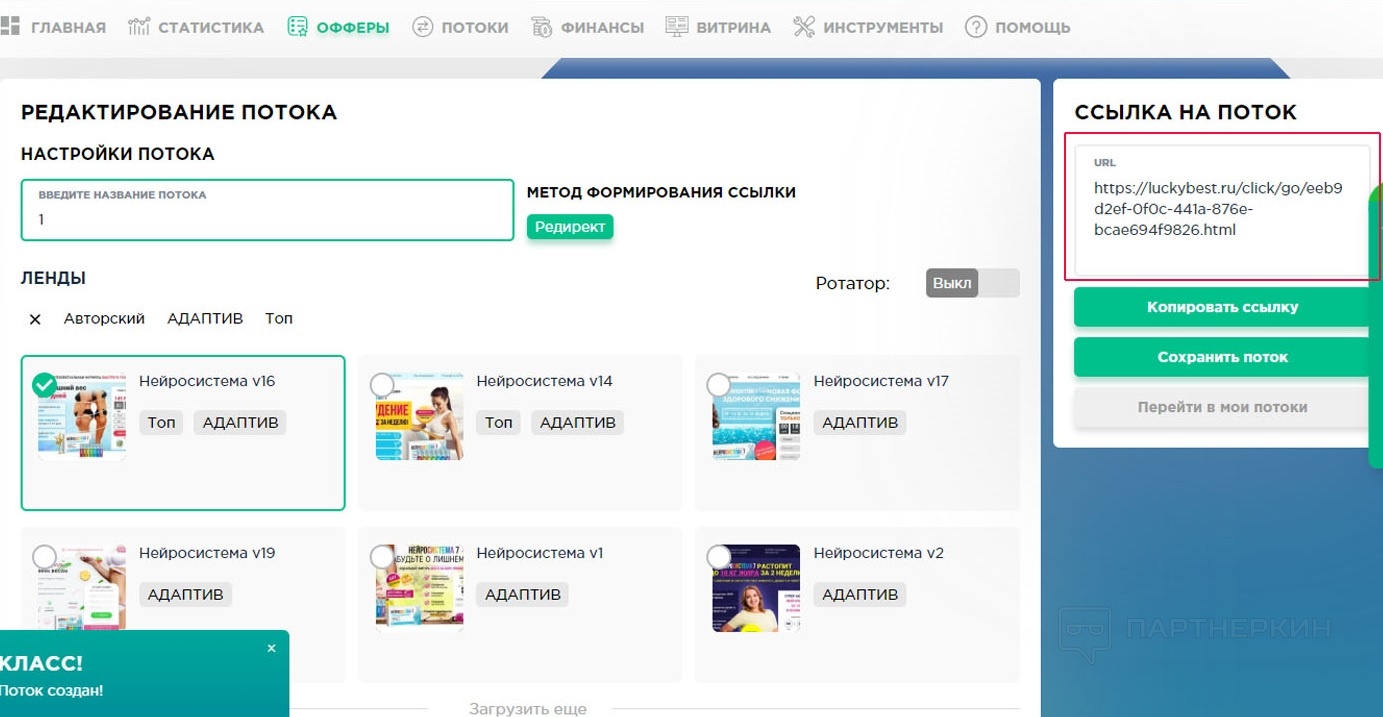Click the АДАПТИВ tag on Нейросистема v1

(x=522, y=595)
